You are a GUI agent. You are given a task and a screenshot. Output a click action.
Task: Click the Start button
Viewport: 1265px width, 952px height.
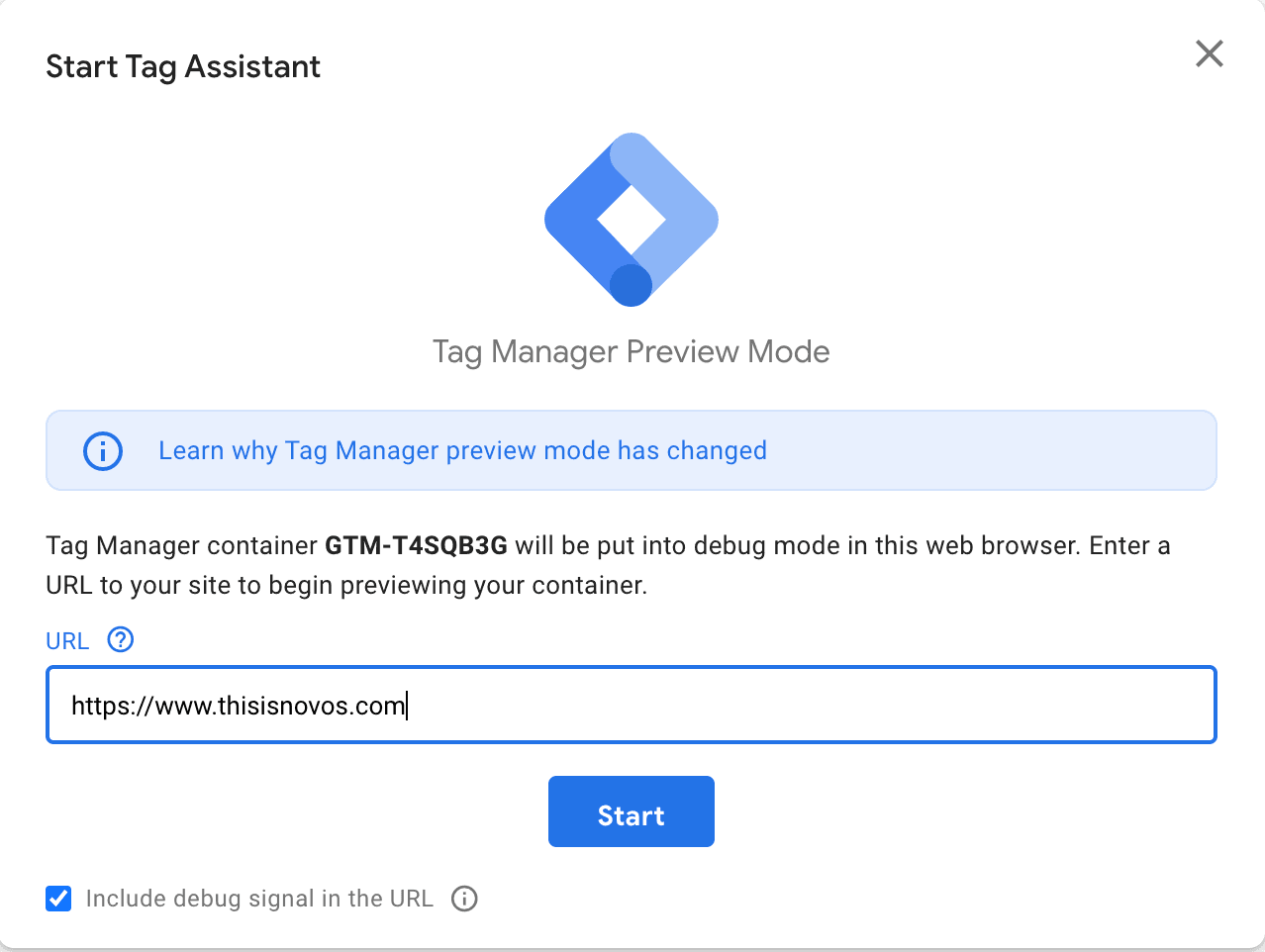632,811
